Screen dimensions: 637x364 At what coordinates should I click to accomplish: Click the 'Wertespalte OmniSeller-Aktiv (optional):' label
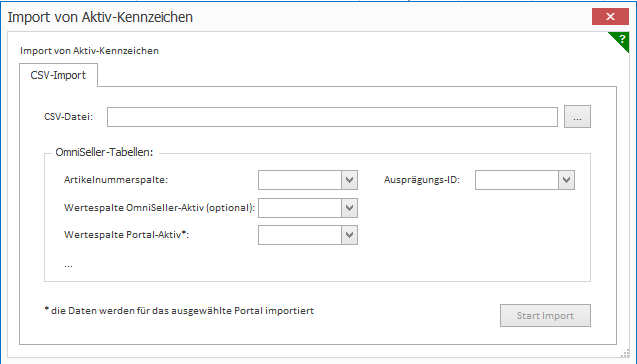[159, 208]
